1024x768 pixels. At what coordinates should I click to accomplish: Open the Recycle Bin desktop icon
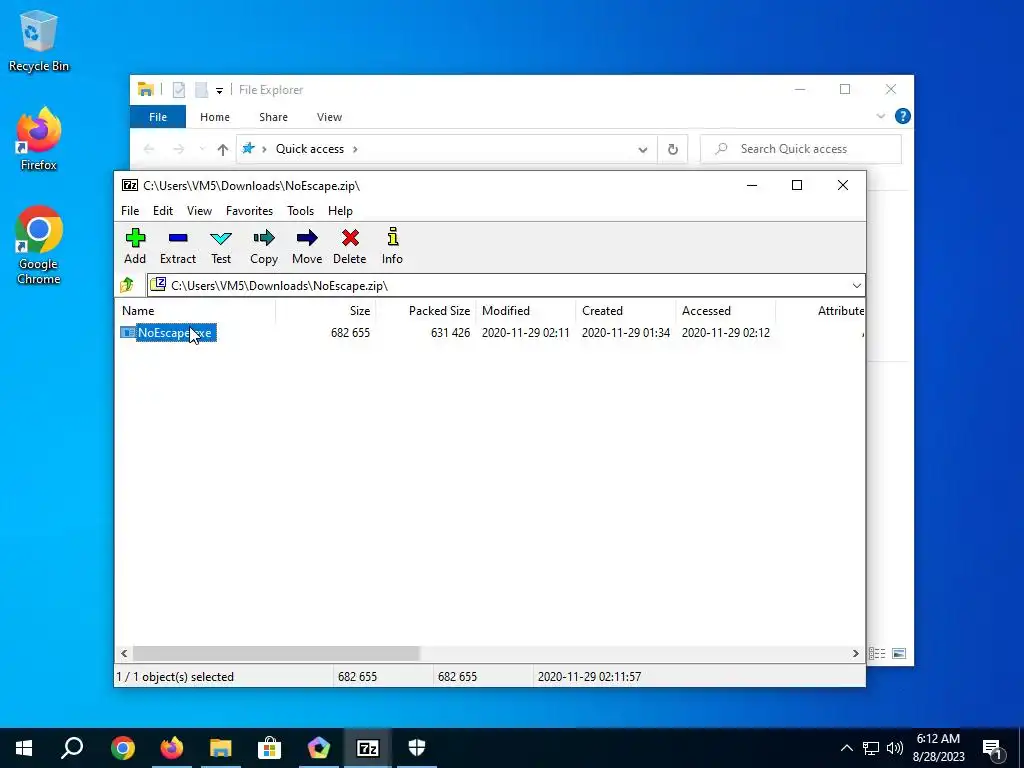(39, 40)
